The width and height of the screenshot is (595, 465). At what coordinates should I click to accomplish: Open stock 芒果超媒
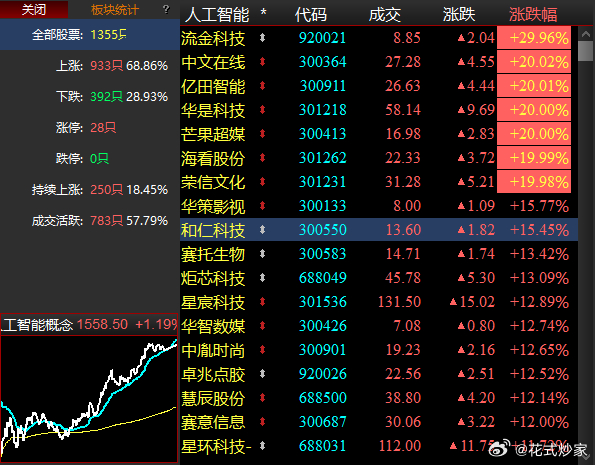coord(213,134)
